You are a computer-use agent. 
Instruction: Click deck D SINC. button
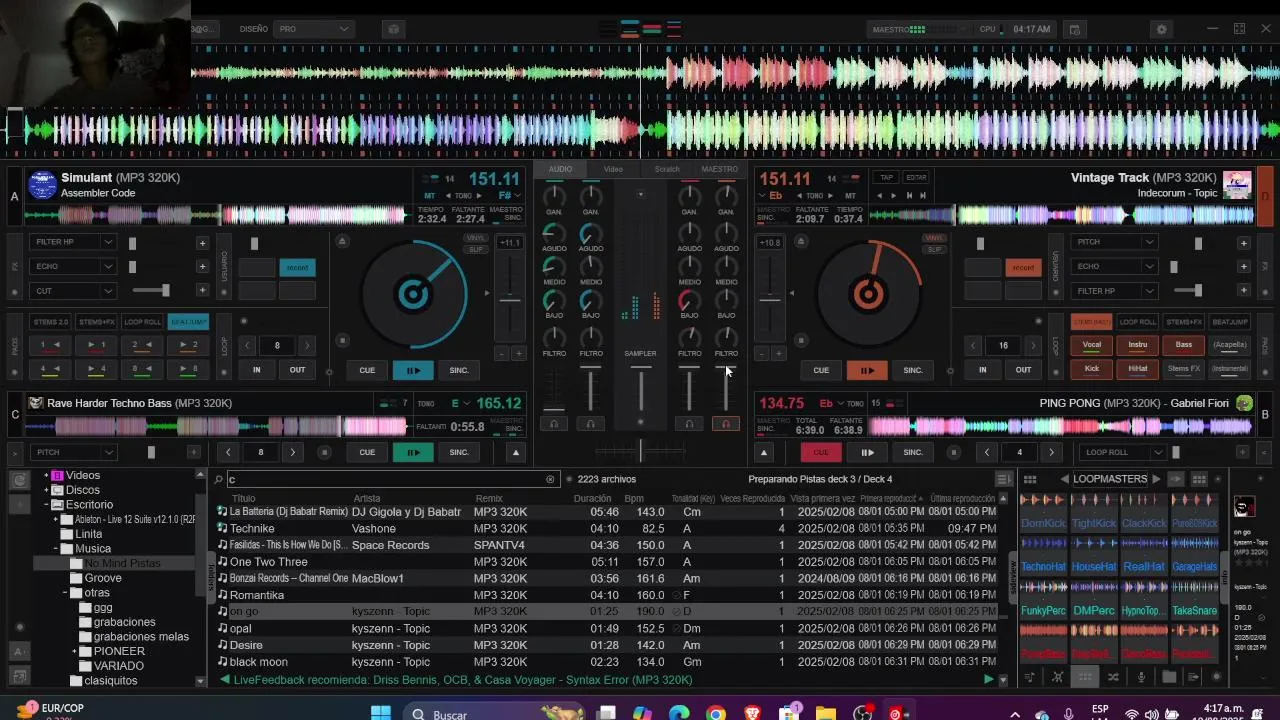click(913, 370)
